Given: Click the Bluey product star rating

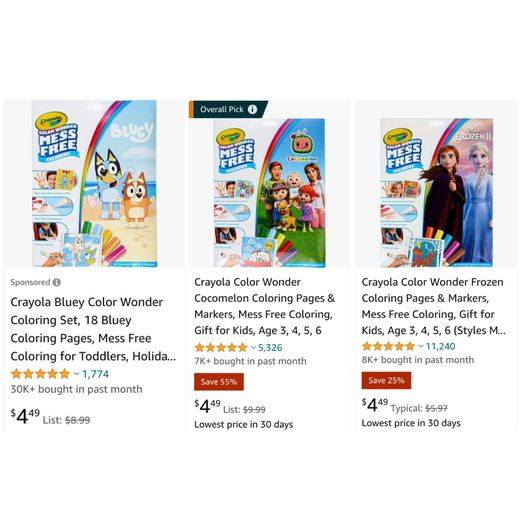Looking at the screenshot, I should click(x=40, y=374).
